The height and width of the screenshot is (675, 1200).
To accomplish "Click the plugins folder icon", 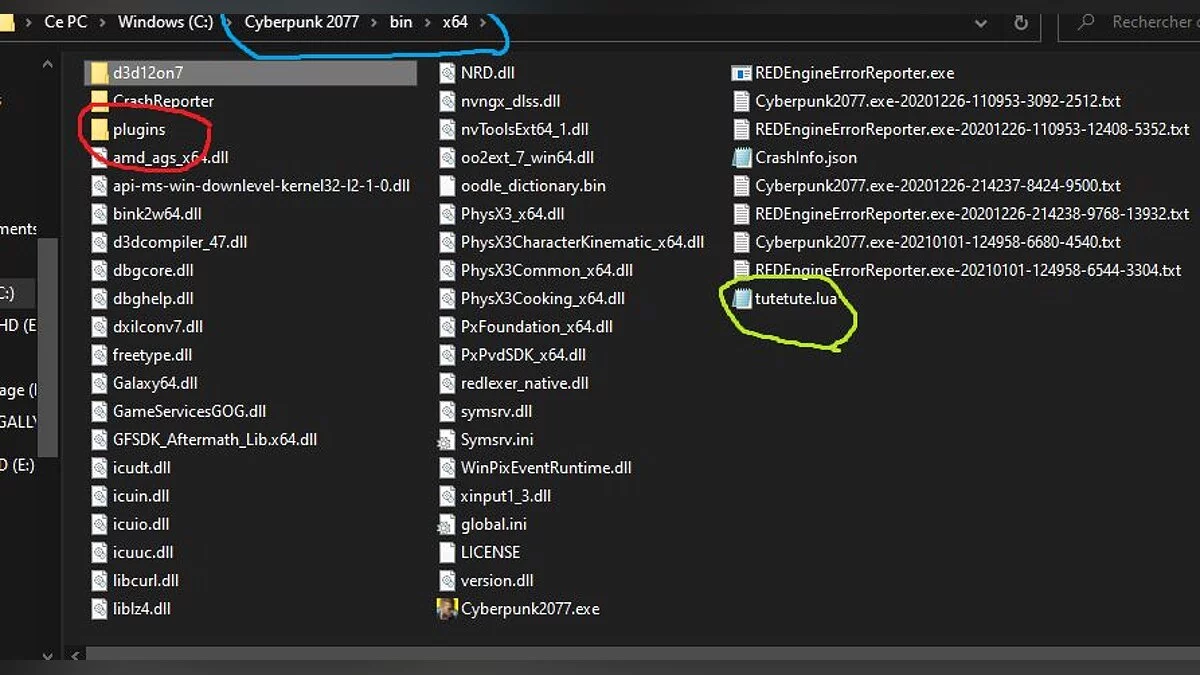I will click(x=98, y=129).
